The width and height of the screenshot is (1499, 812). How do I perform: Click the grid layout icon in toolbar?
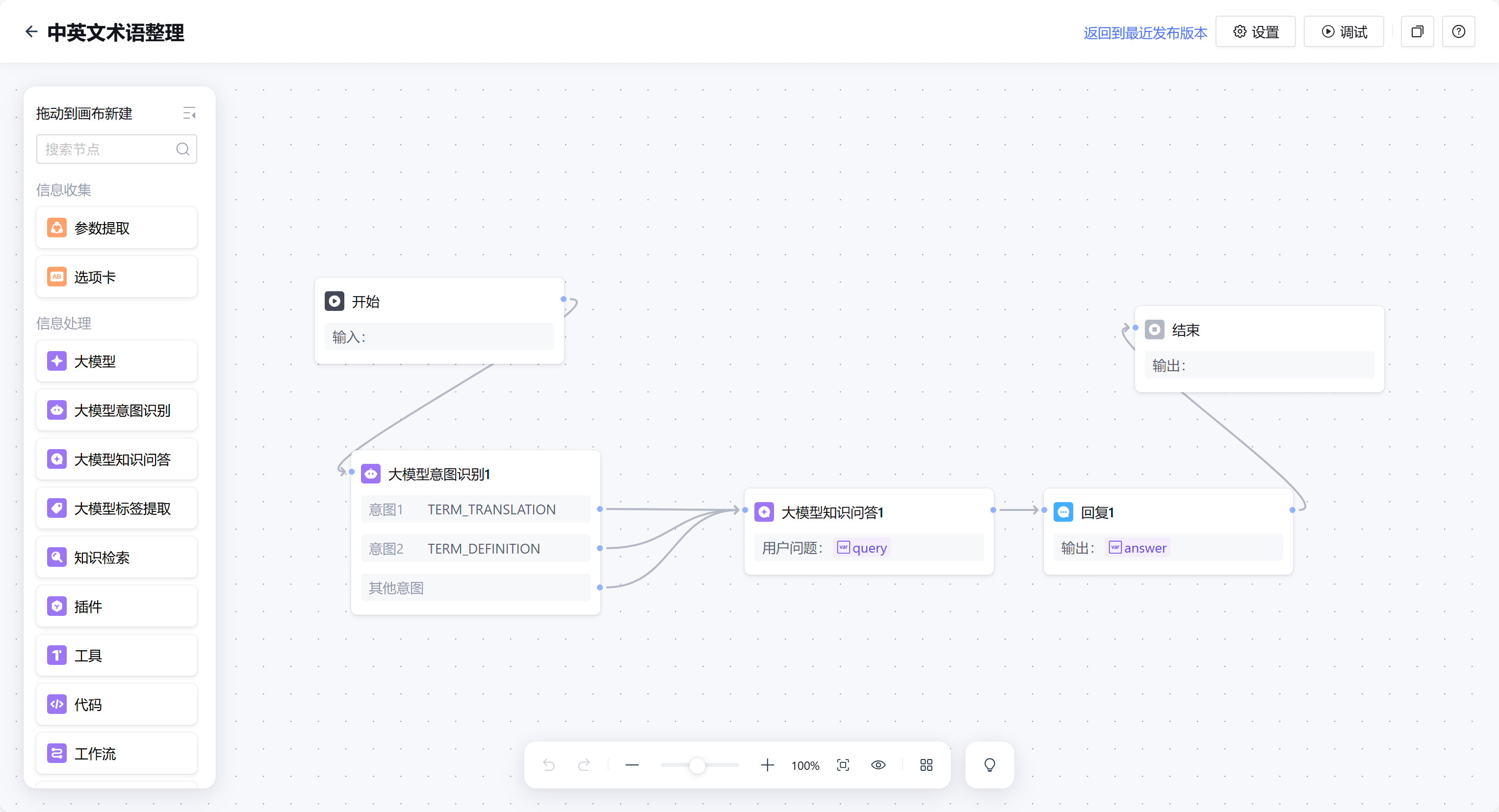tap(926, 765)
